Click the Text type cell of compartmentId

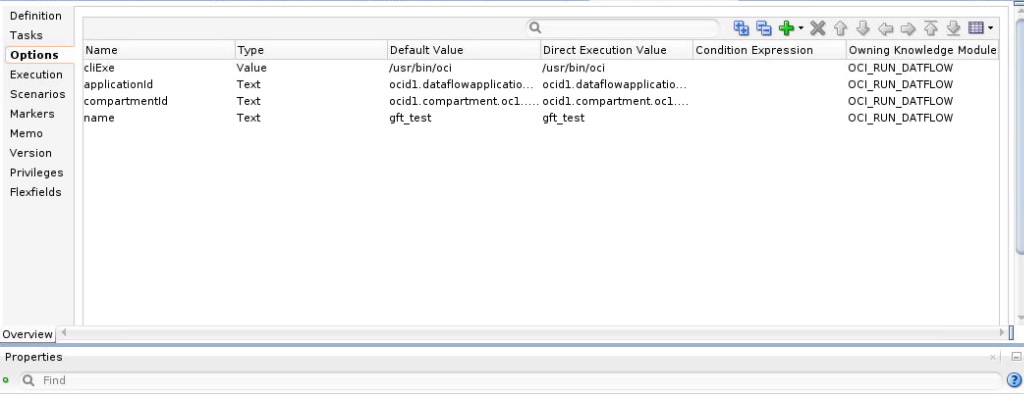click(x=248, y=101)
